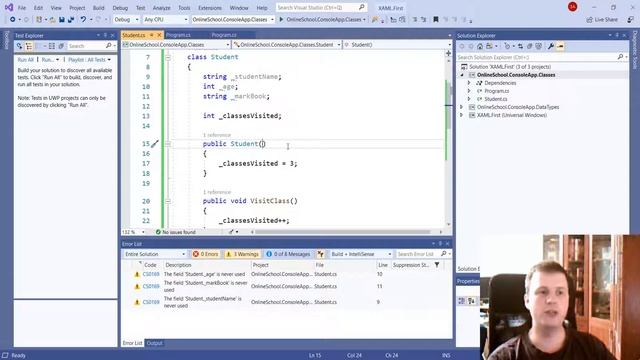The width and height of the screenshot is (640, 360).
Task: Click the Error List search magnifier
Action: (x=444, y=254)
